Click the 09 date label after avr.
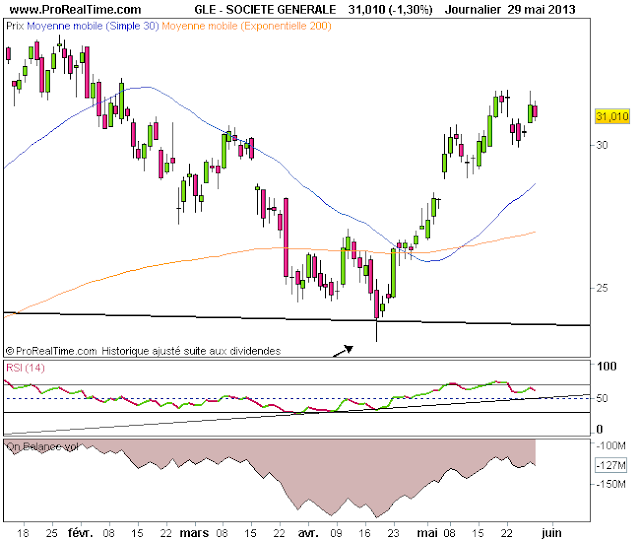The image size is (640, 542). point(336,533)
